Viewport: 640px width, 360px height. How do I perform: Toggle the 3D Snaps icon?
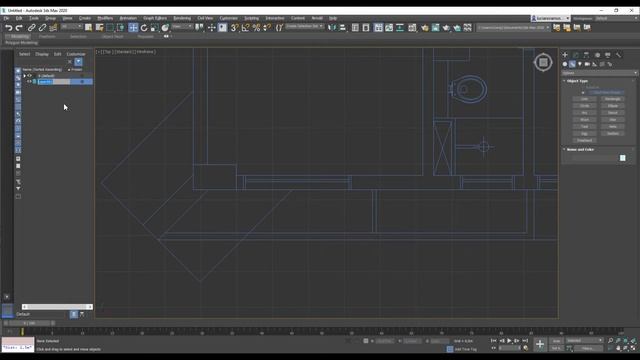235,28
